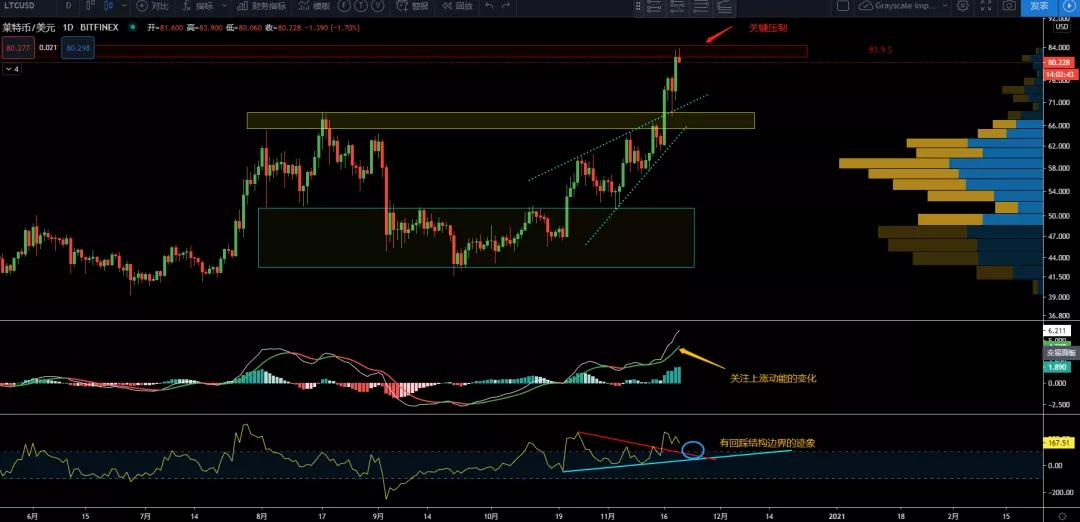
Task: Start bar replay with 回放
Action: pyautogui.click(x=457, y=6)
